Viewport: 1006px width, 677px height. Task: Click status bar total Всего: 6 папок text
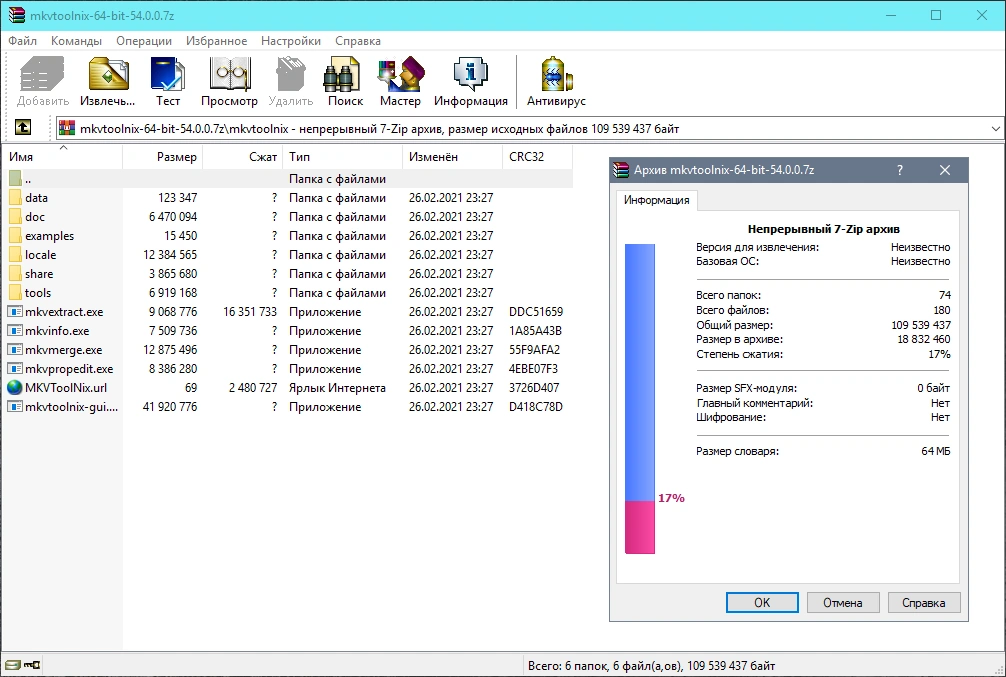[651, 665]
